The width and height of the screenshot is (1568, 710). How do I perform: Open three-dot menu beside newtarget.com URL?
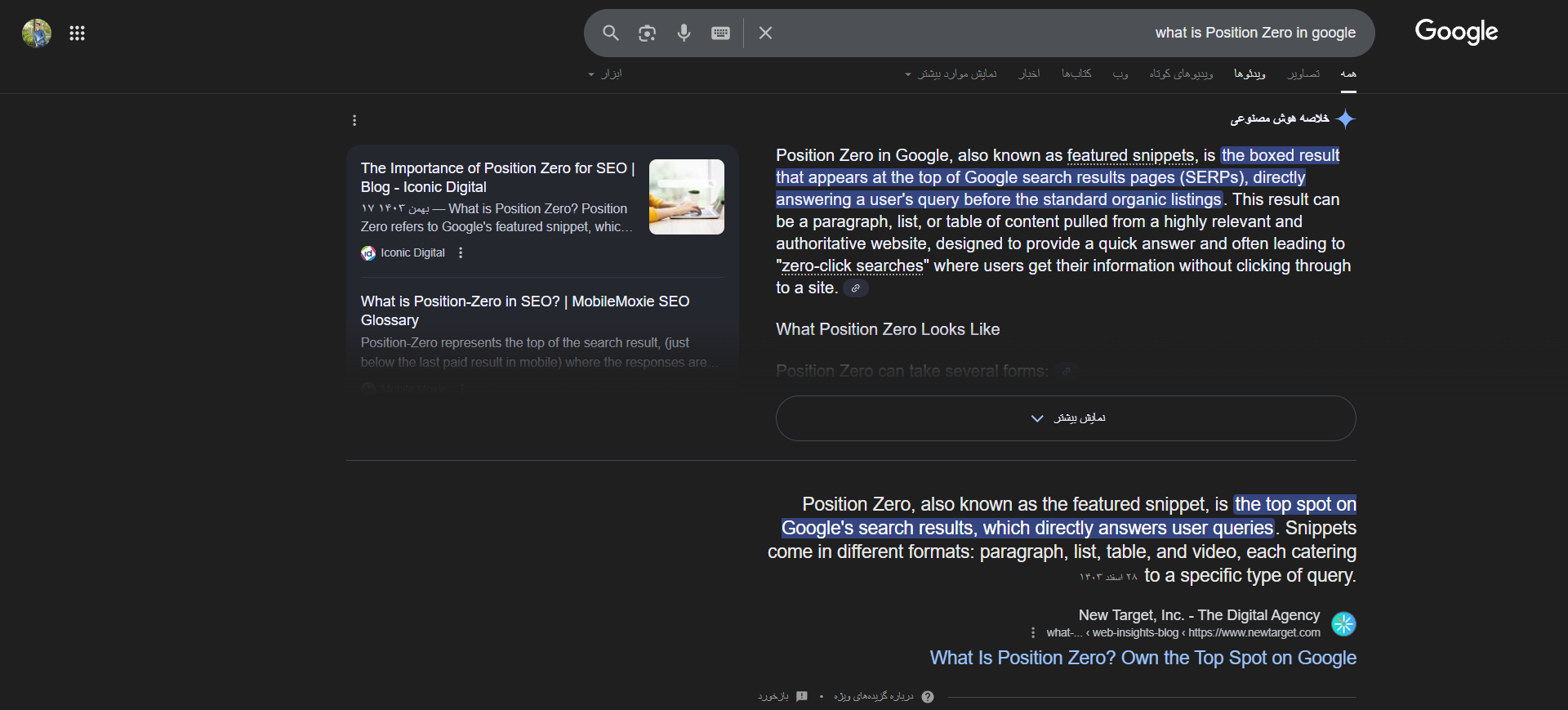click(x=1033, y=632)
